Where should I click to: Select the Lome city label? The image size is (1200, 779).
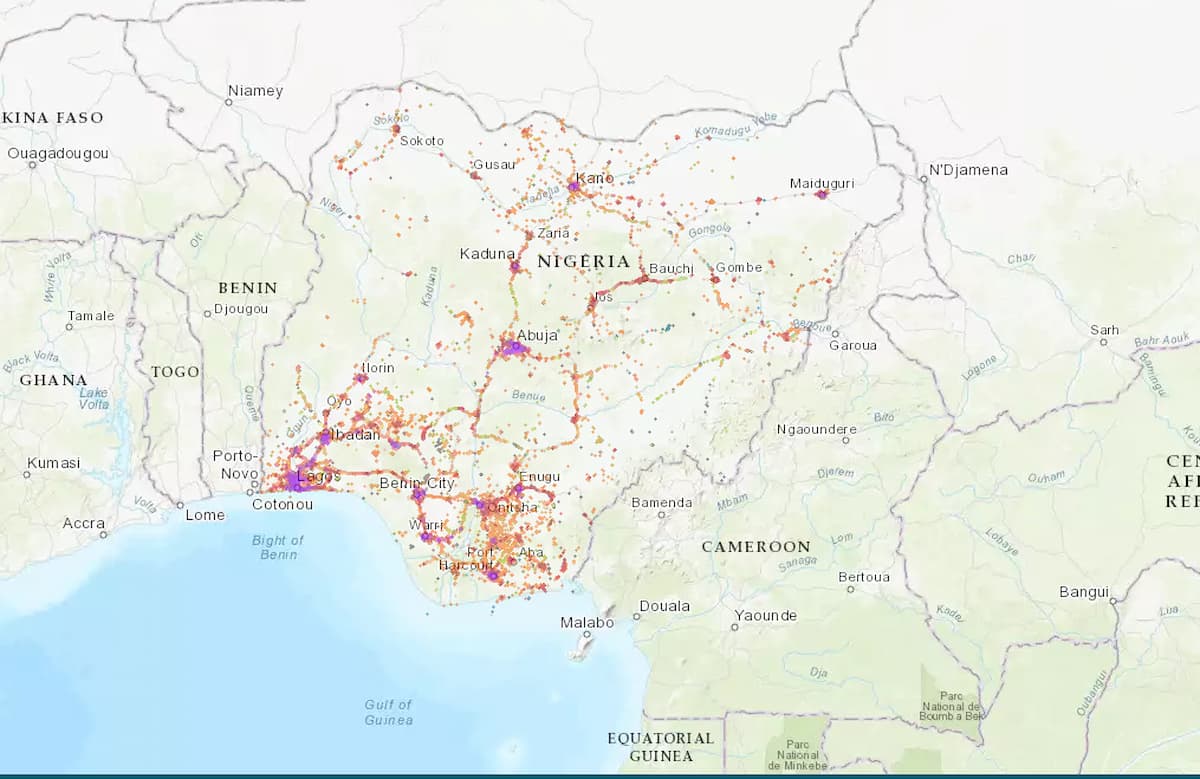[203, 516]
